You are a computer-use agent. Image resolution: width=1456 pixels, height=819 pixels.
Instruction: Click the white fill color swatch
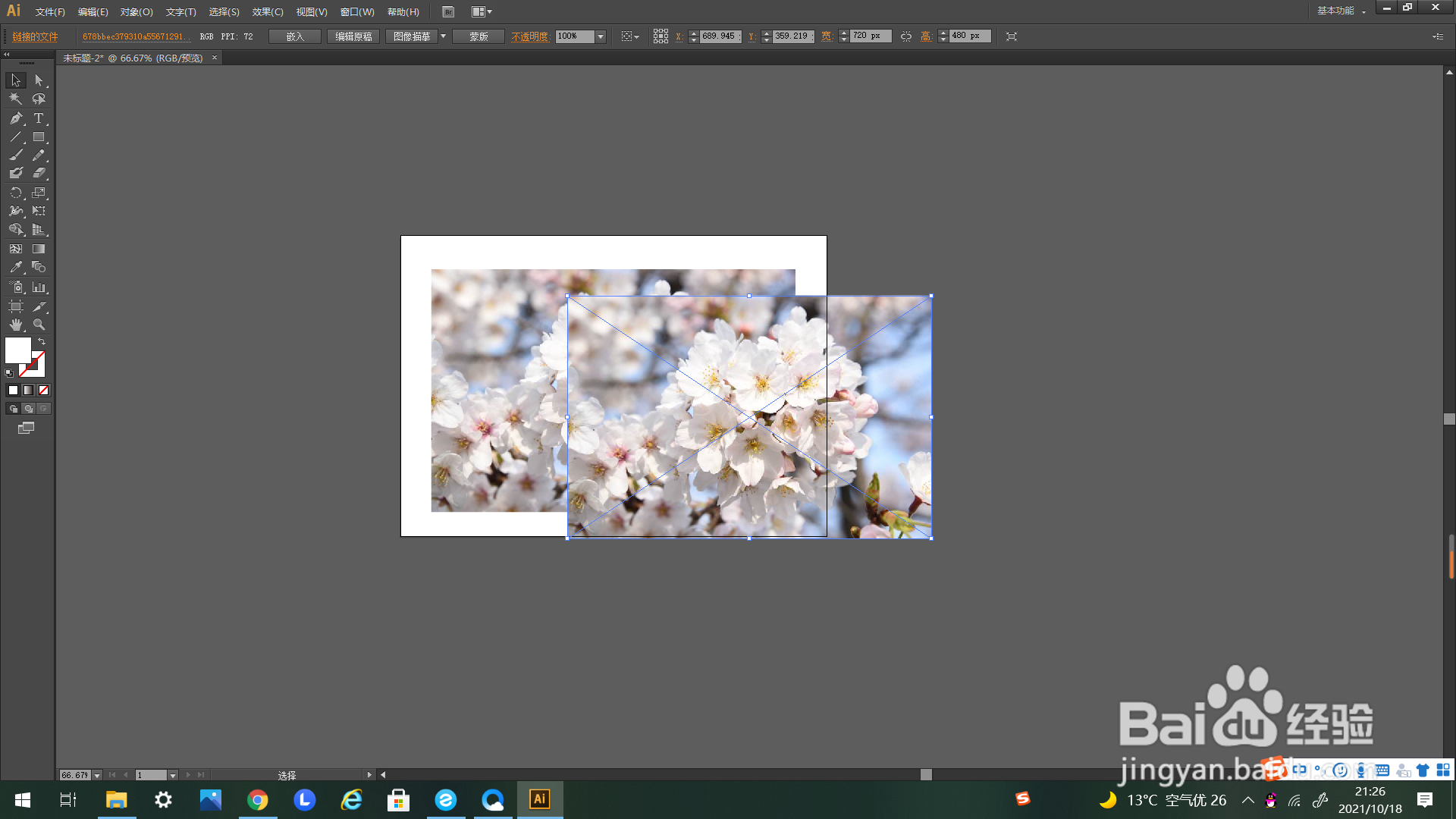click(x=17, y=350)
